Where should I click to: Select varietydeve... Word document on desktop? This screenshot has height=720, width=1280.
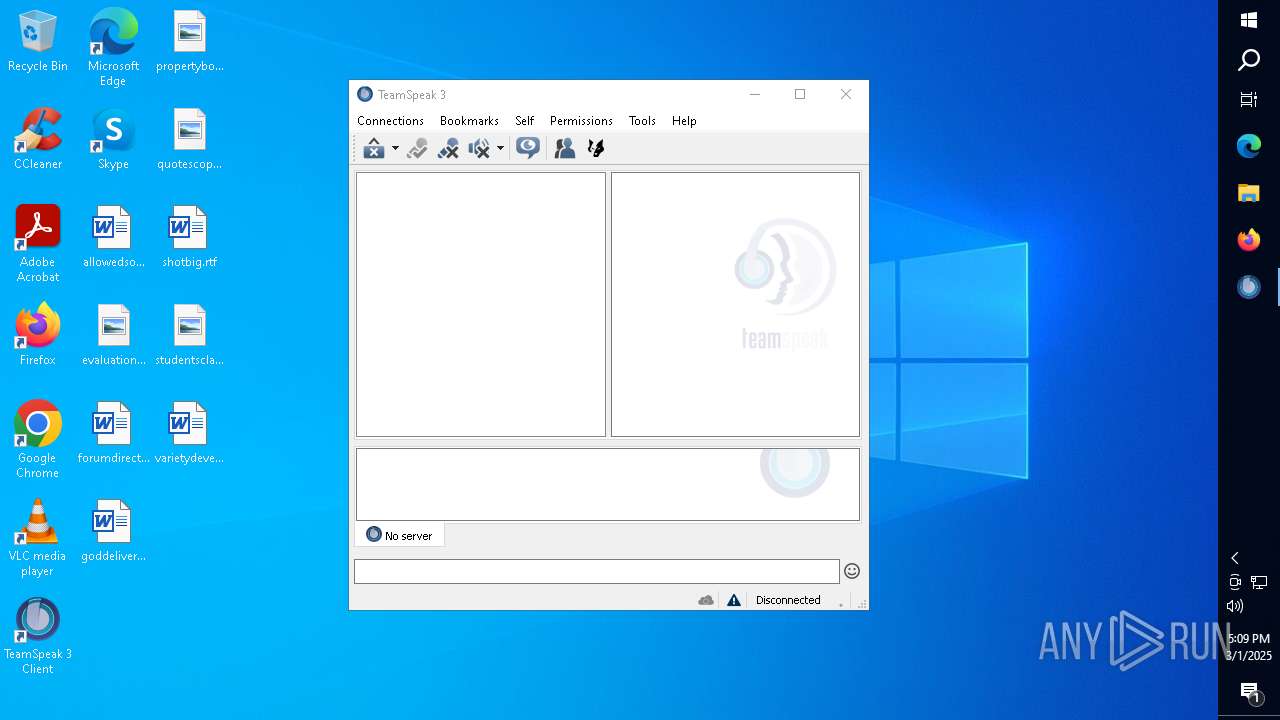[189, 433]
